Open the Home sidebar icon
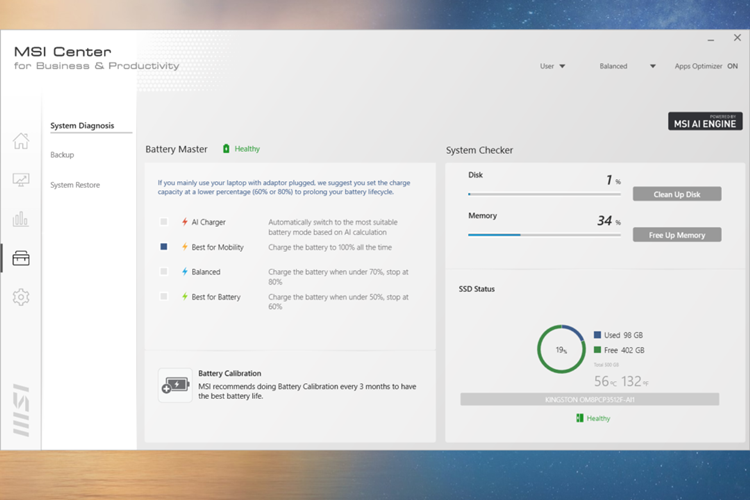This screenshot has height=500, width=750. point(21,141)
